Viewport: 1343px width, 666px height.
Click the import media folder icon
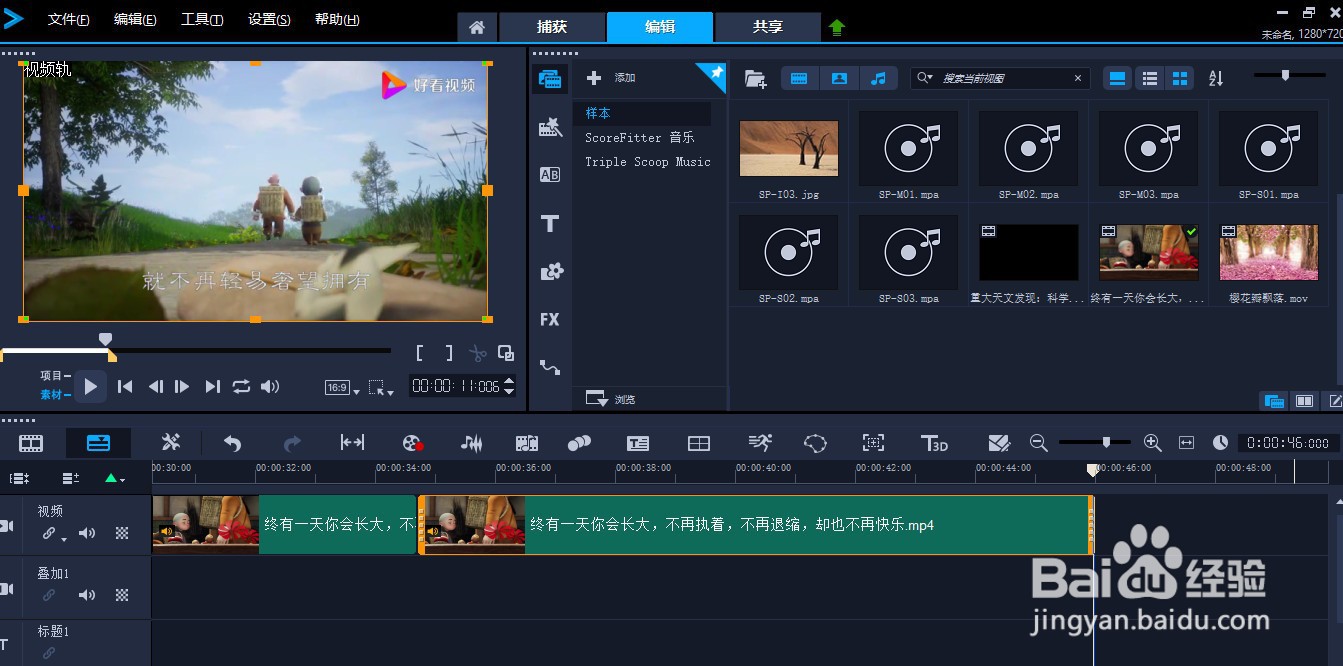[x=756, y=78]
